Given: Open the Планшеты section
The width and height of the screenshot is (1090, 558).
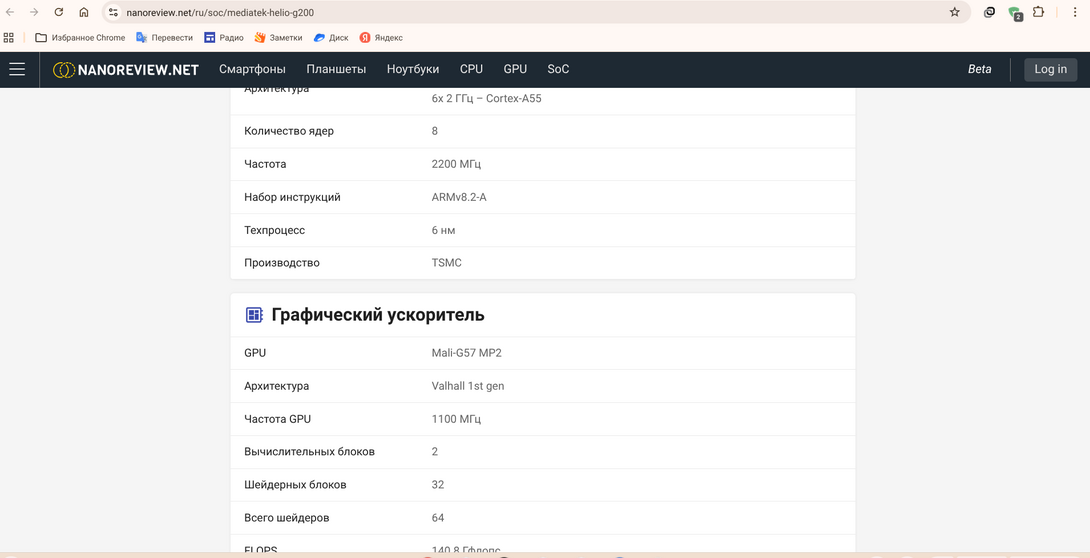Looking at the screenshot, I should tap(336, 69).
